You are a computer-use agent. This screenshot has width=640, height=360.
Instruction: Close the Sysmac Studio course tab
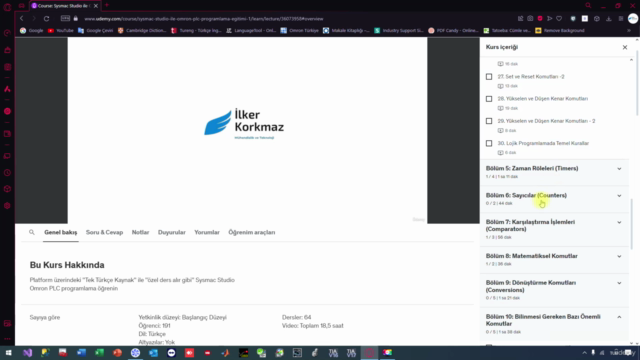click(x=96, y=6)
